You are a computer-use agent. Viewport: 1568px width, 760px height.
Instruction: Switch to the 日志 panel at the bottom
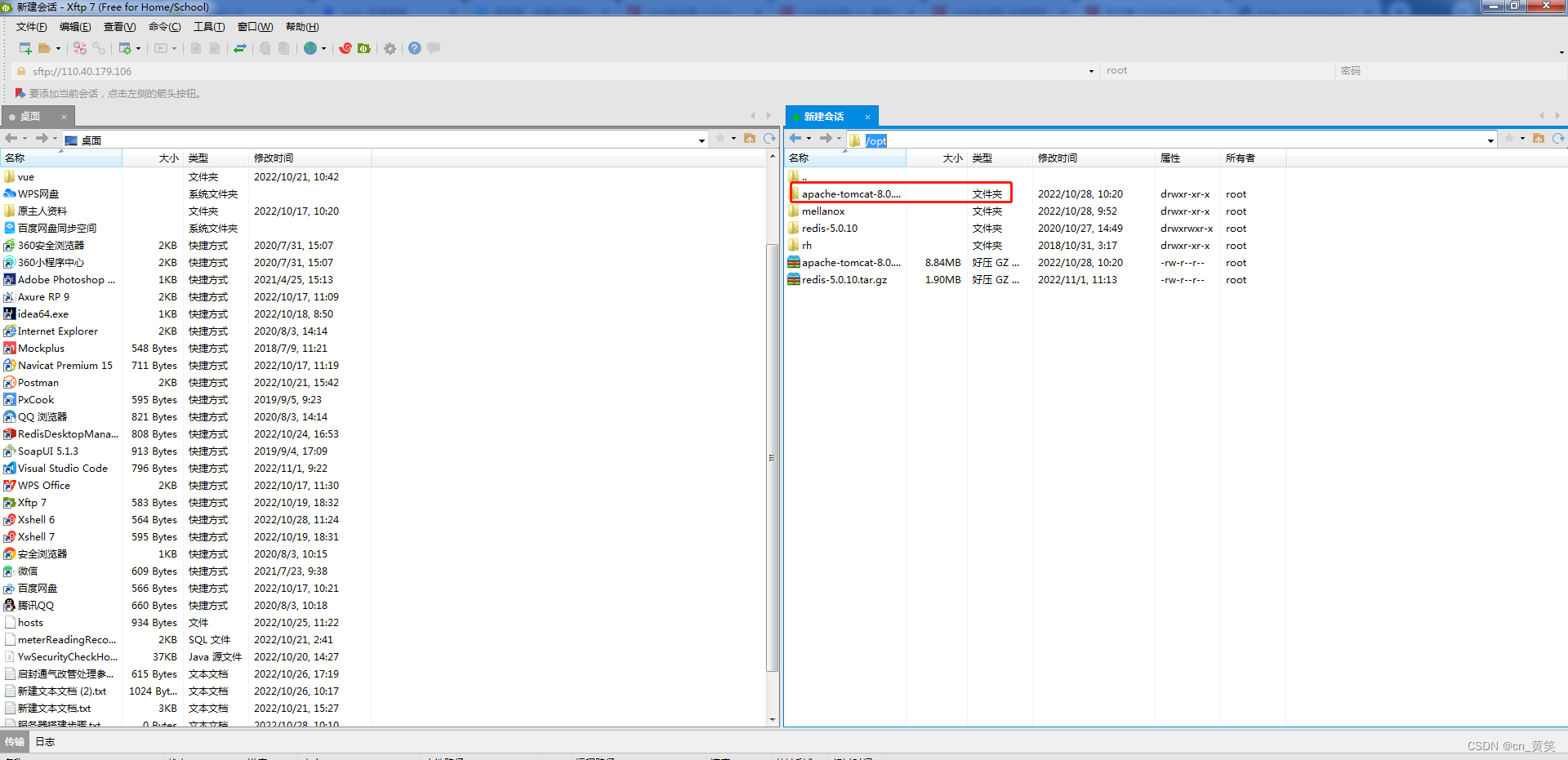pos(45,741)
